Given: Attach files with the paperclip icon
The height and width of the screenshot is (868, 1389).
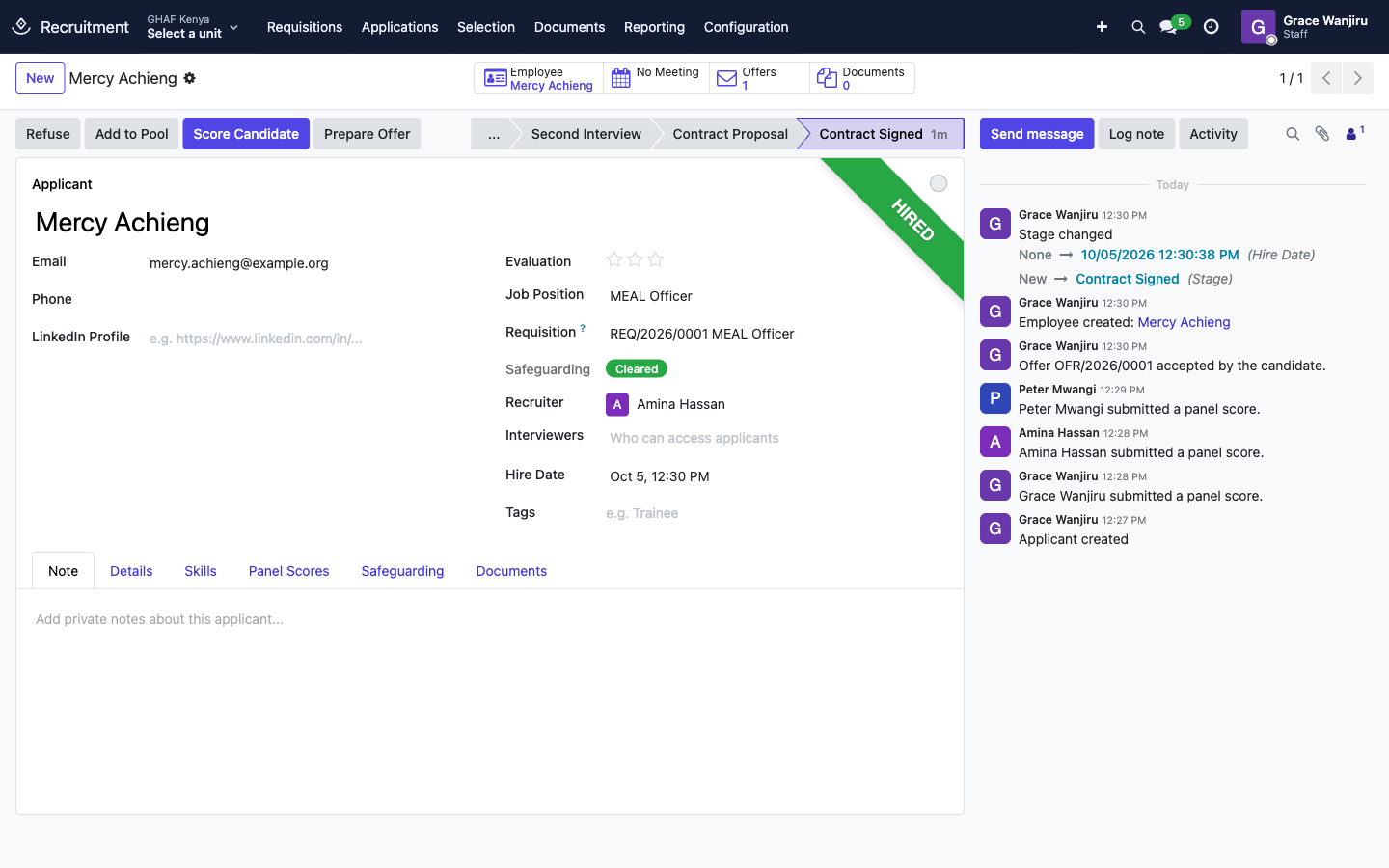Looking at the screenshot, I should [1322, 134].
